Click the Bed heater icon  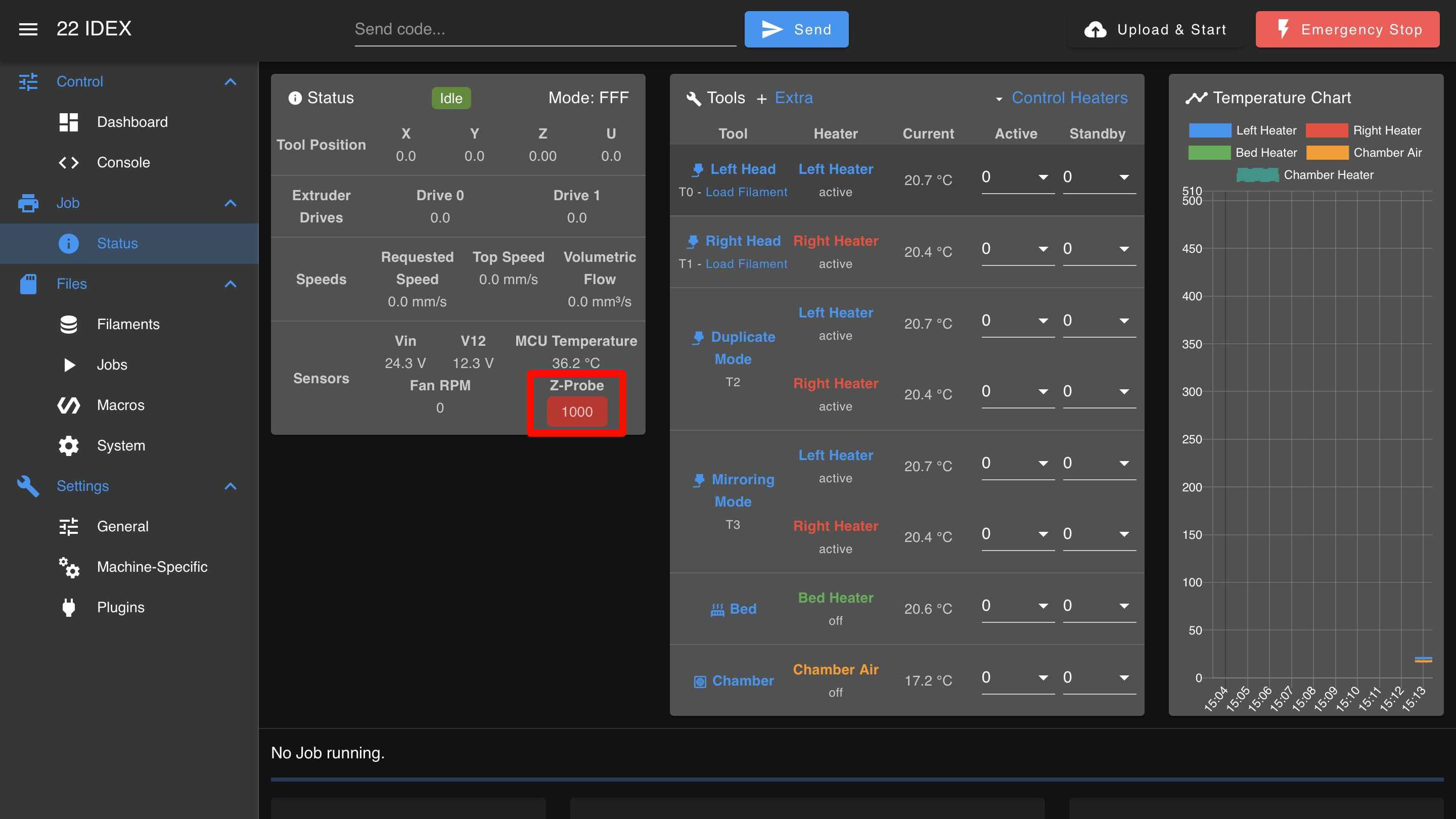(717, 609)
